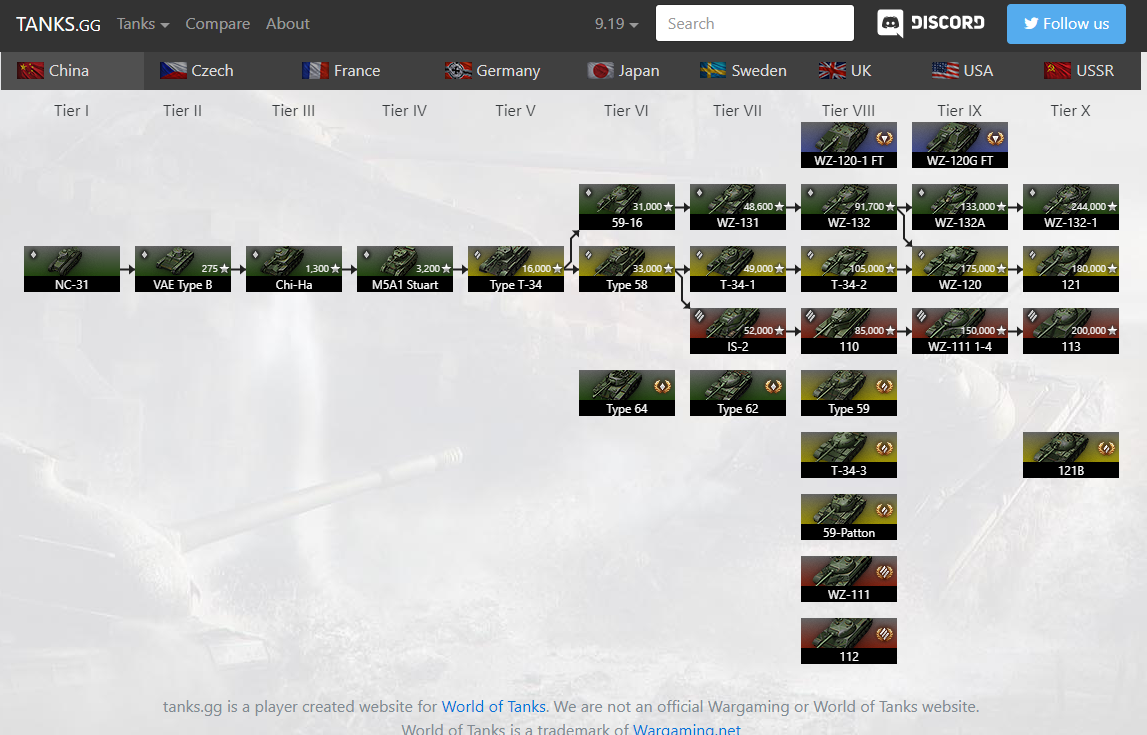
Task: Select the T-34-3 premium tank
Action: tap(849, 455)
